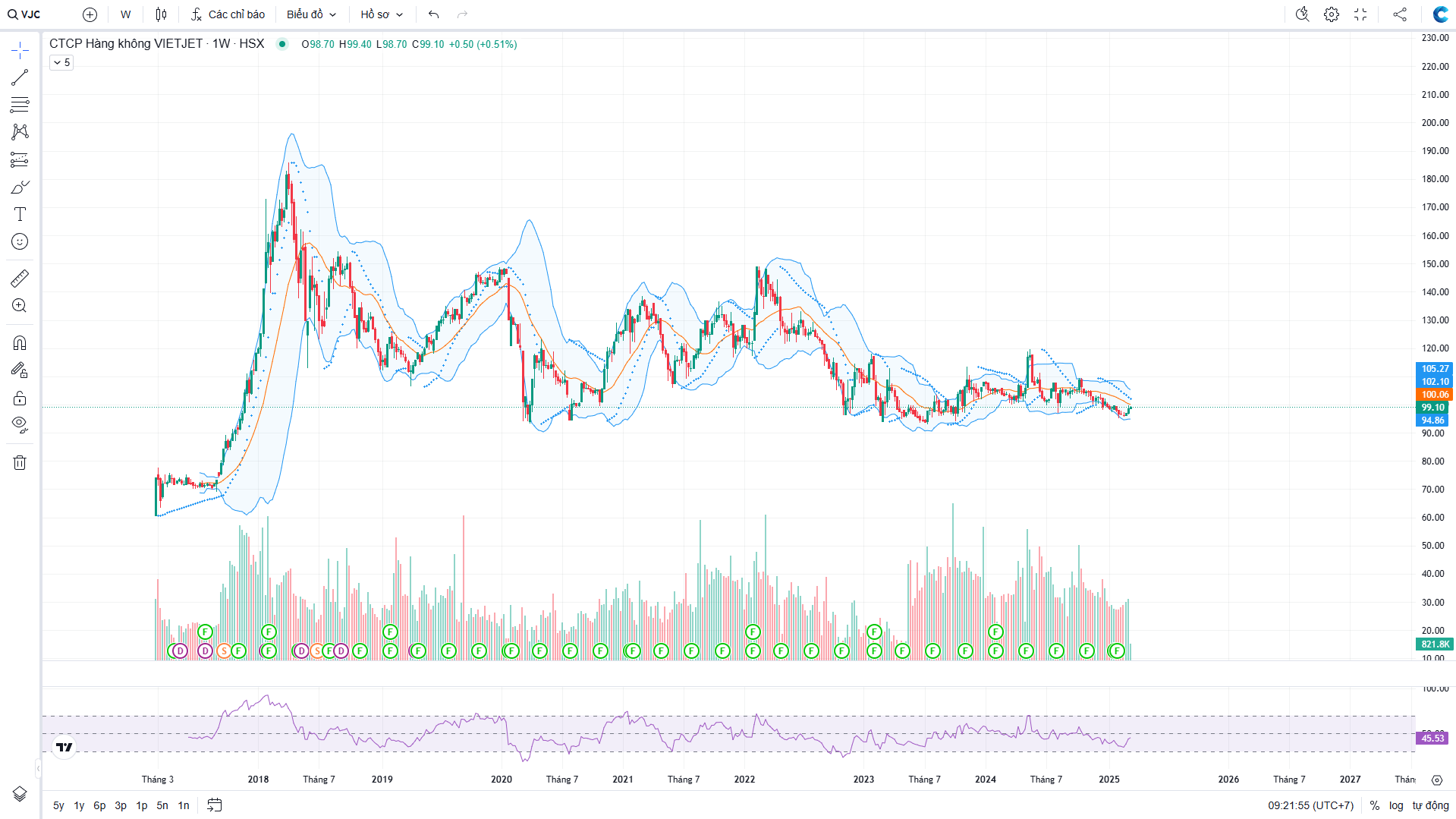Click the CTCP Hàng không VIETJET title

(x=126, y=44)
